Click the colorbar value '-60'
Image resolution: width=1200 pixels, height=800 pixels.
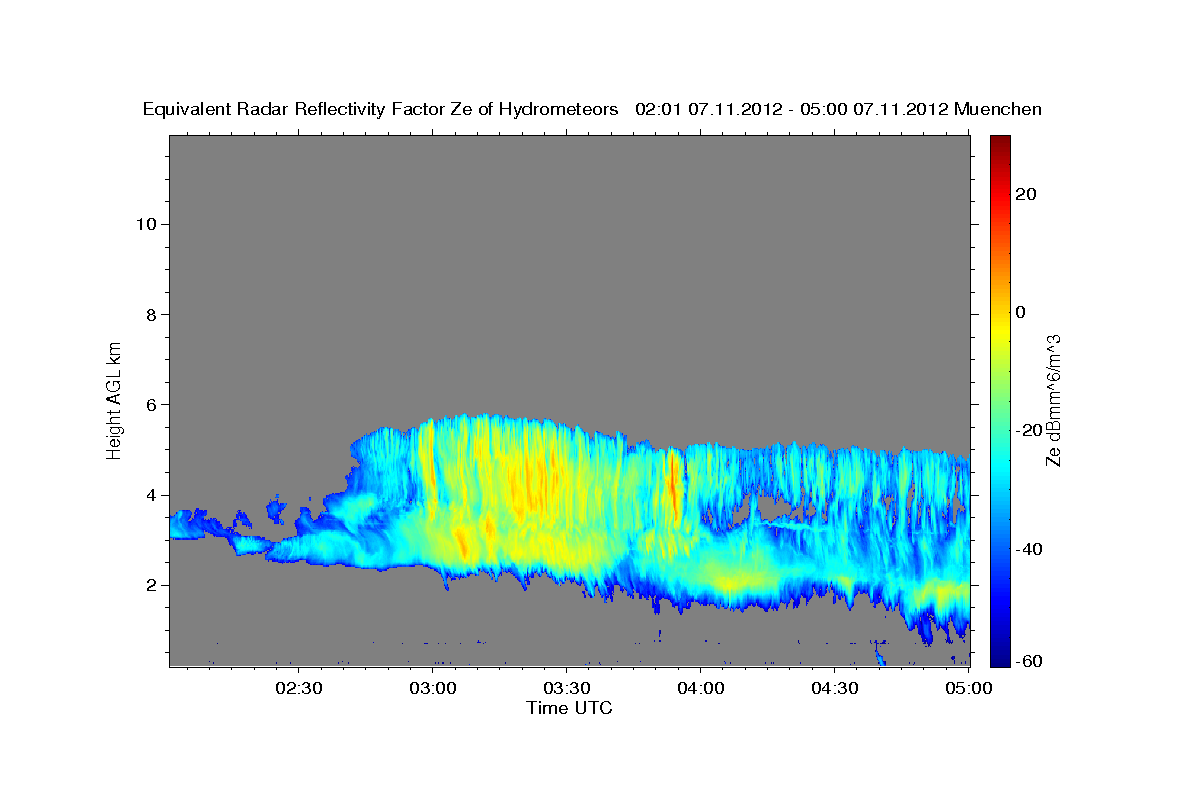(x=1028, y=661)
